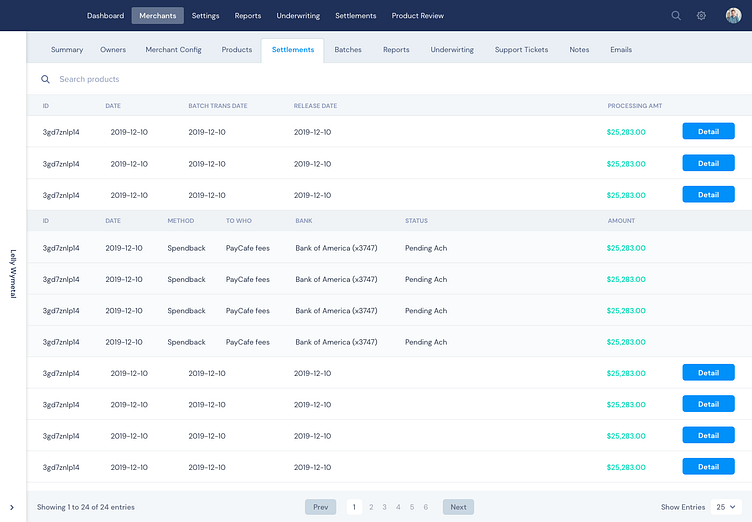Screen dimensions: 752x522
Task: Go to Product Review menu item
Action: pos(417,16)
